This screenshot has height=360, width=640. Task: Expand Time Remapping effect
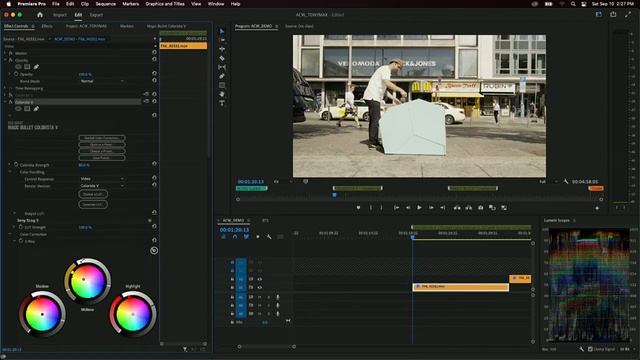coord(5,88)
